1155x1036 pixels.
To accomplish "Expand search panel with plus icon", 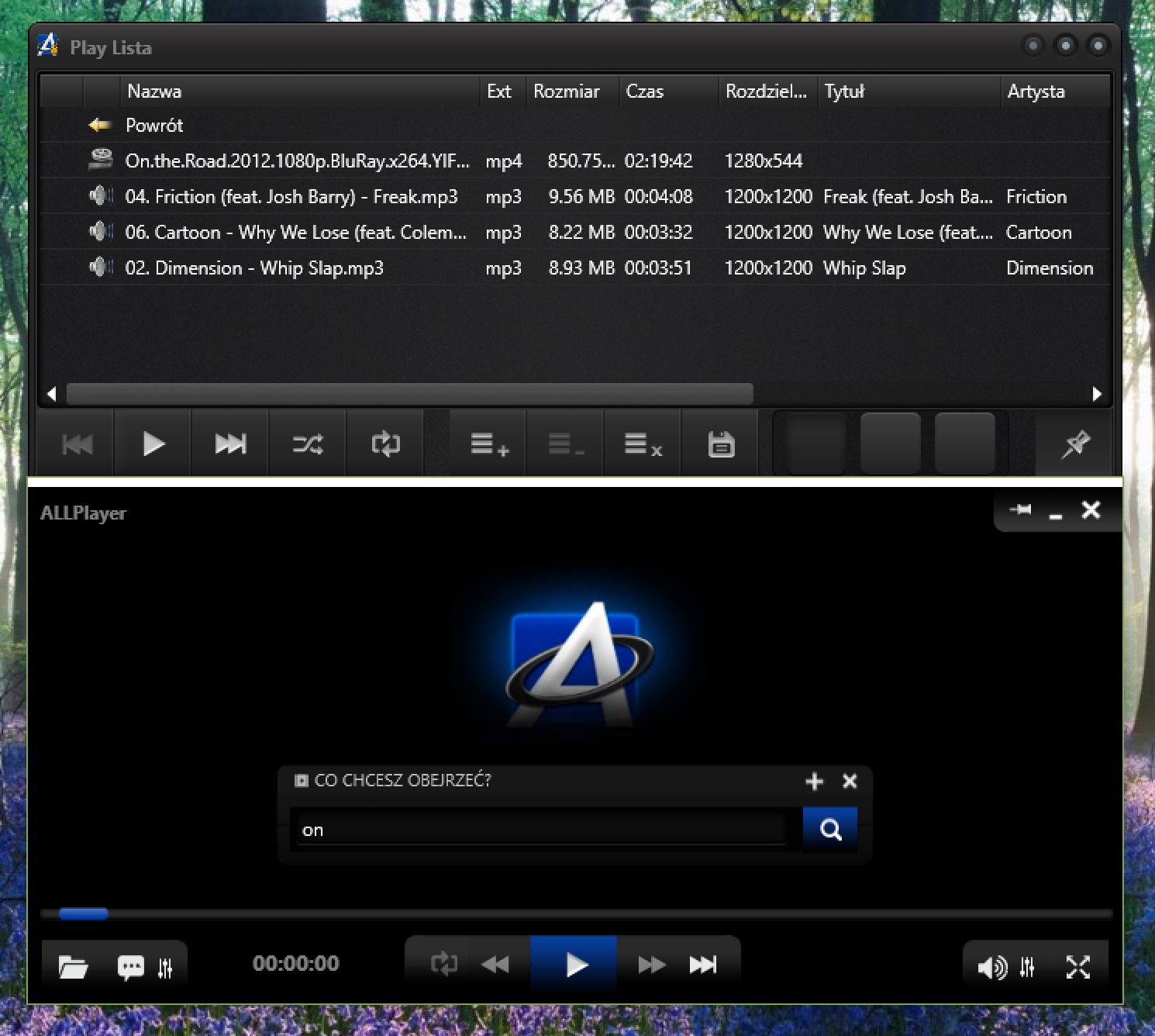I will pyautogui.click(x=814, y=781).
